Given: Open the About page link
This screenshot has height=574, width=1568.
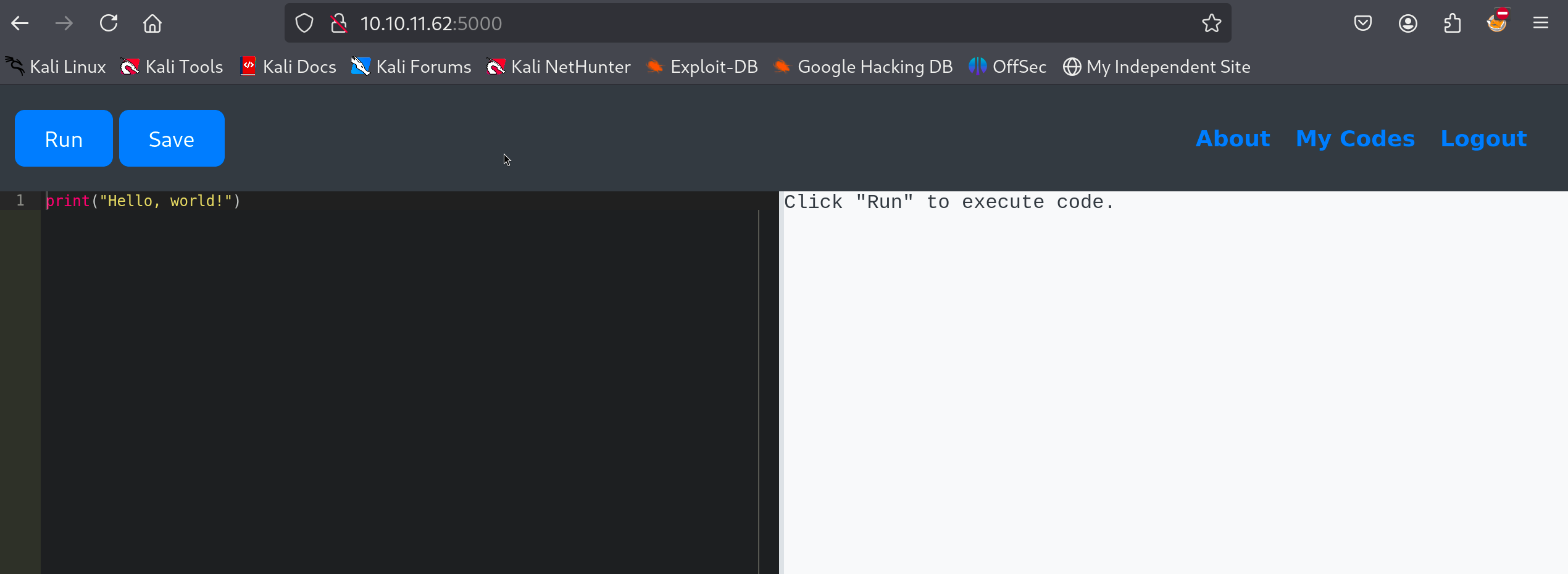Looking at the screenshot, I should [x=1233, y=138].
